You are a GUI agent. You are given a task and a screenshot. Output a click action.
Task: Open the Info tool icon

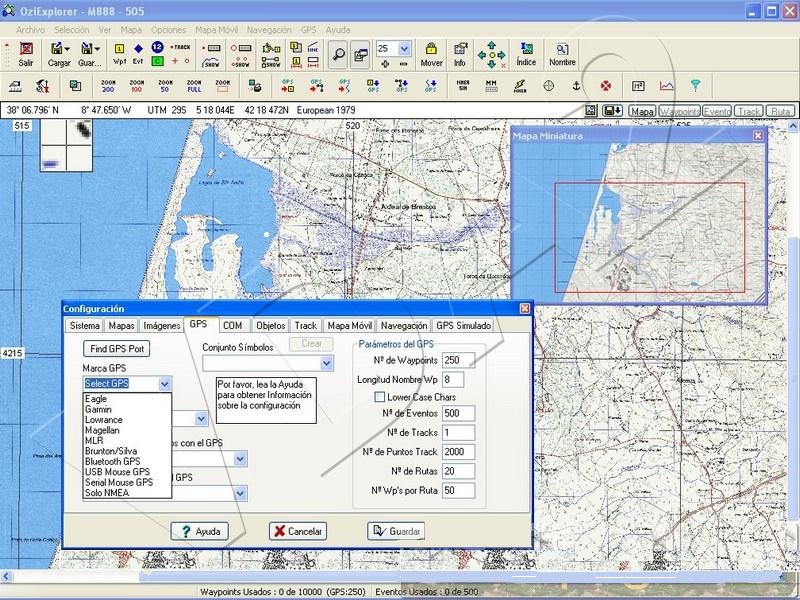(x=460, y=49)
